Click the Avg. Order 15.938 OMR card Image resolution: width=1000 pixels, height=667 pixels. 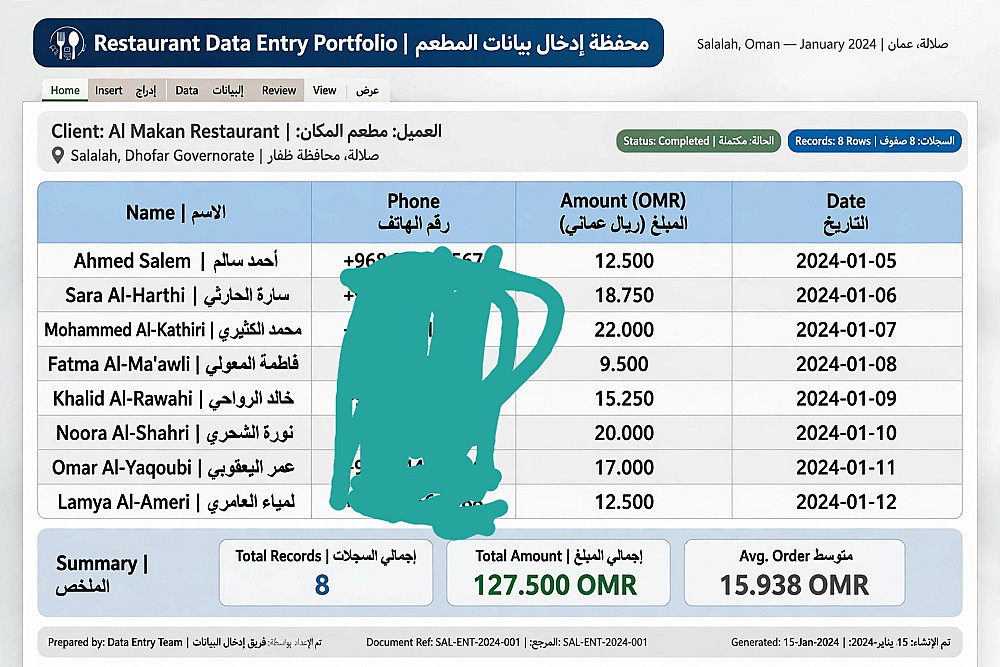coord(795,573)
